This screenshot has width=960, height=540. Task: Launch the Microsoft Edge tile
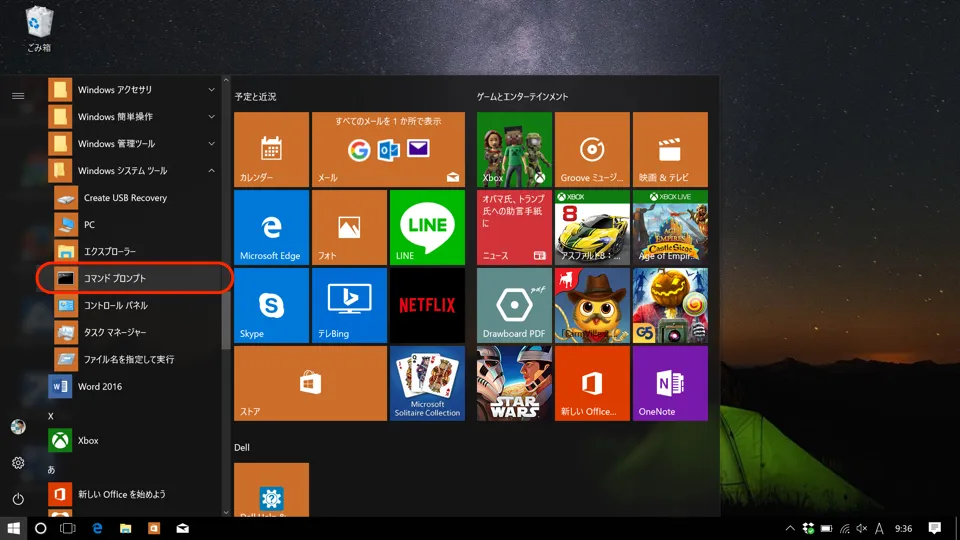271,227
